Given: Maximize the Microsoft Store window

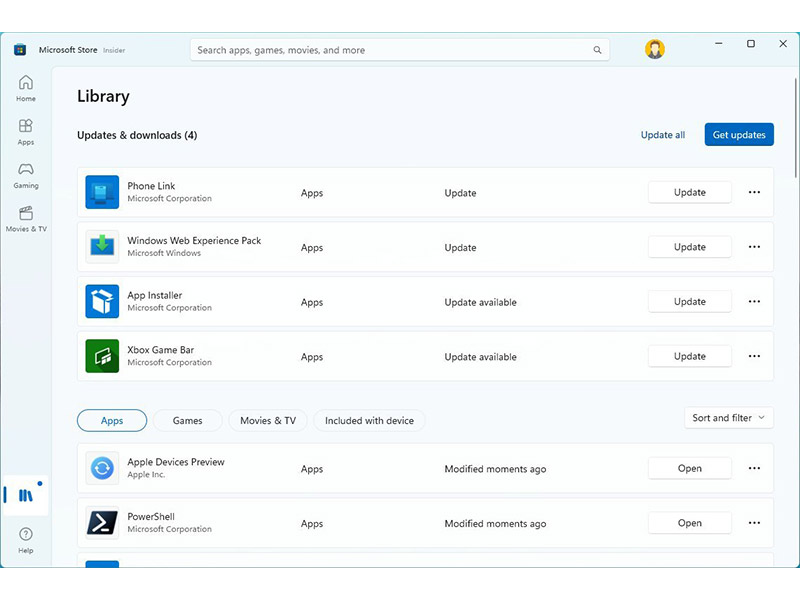Looking at the screenshot, I should [x=751, y=44].
